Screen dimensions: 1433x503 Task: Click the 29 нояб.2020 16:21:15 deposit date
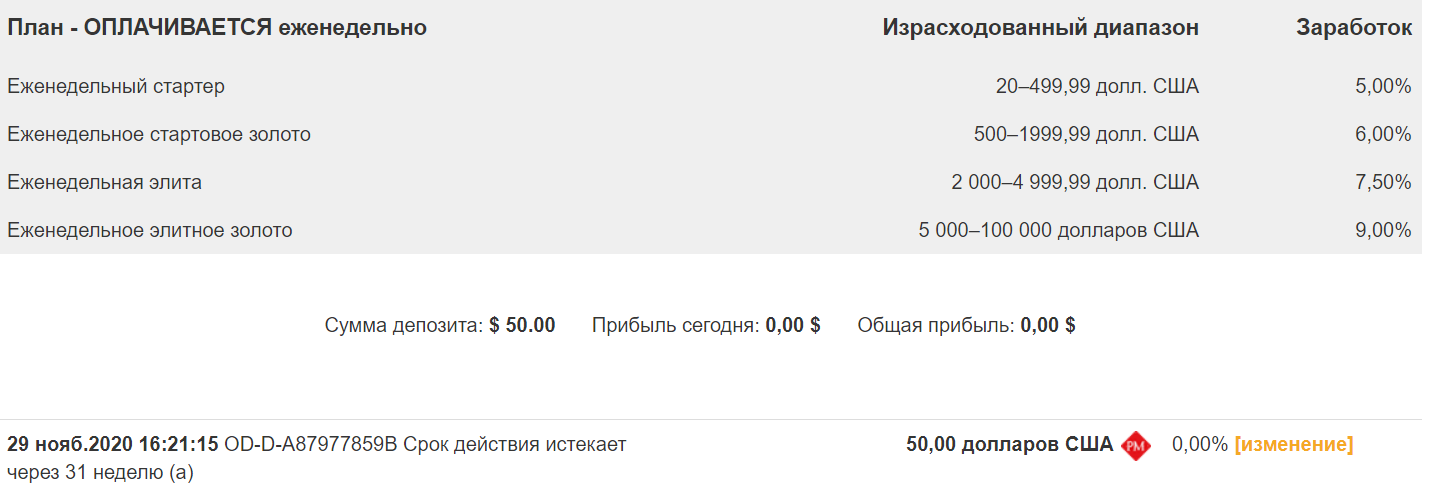point(113,444)
